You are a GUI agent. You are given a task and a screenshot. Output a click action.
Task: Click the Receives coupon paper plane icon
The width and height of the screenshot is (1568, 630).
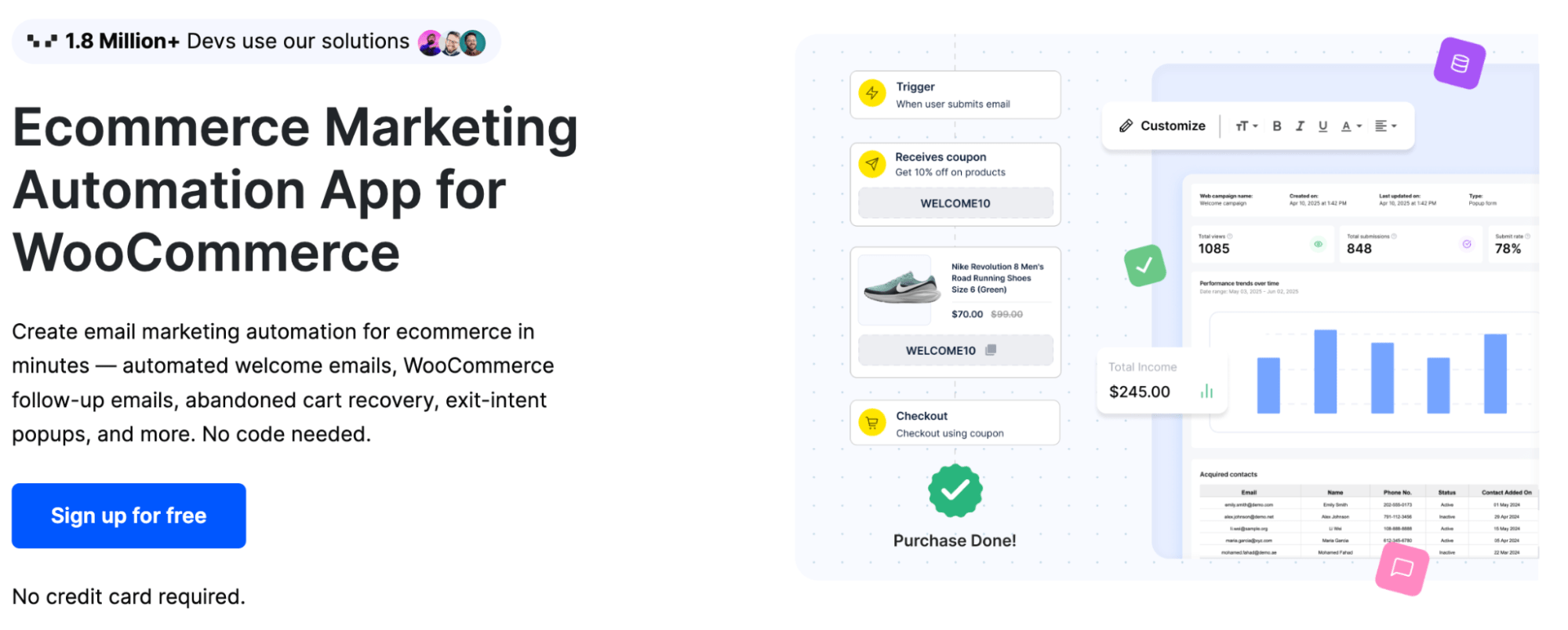[871, 164]
